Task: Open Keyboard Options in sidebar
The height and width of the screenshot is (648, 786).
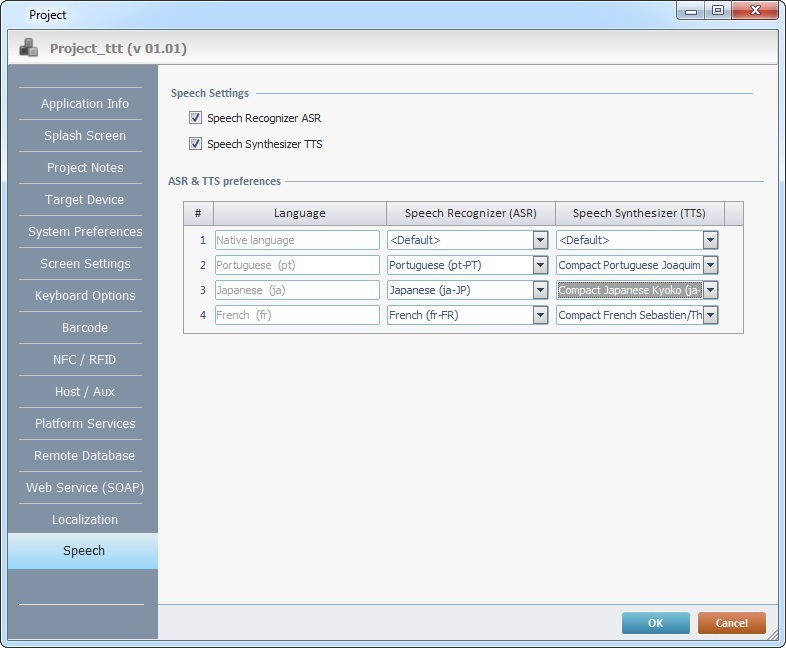Action: click(84, 296)
